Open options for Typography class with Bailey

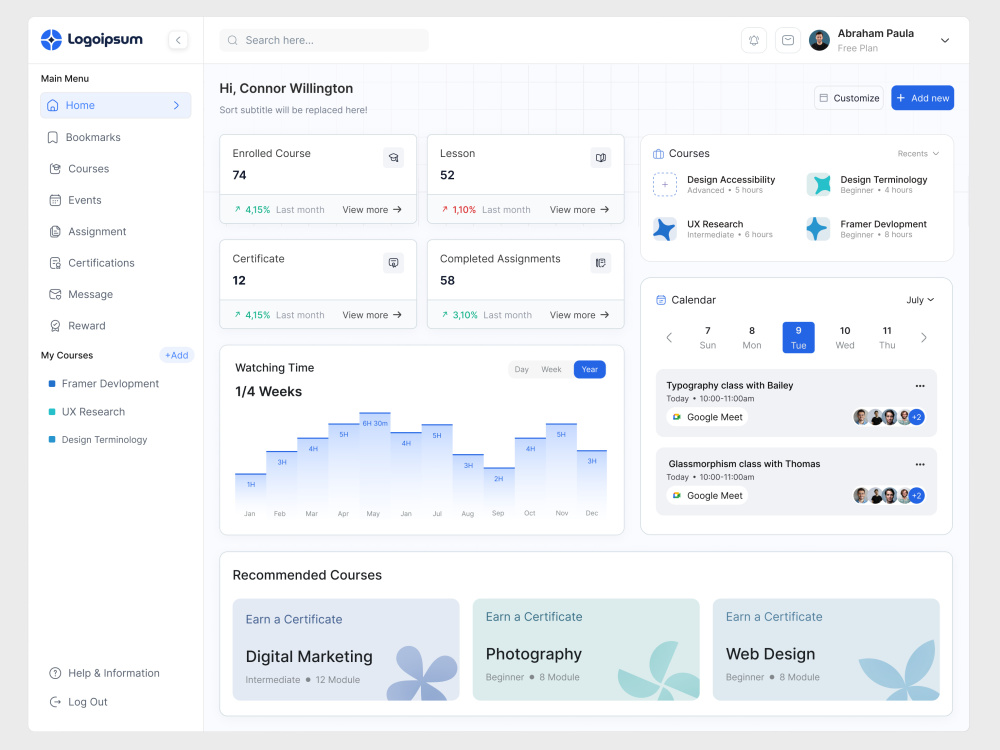coord(920,386)
